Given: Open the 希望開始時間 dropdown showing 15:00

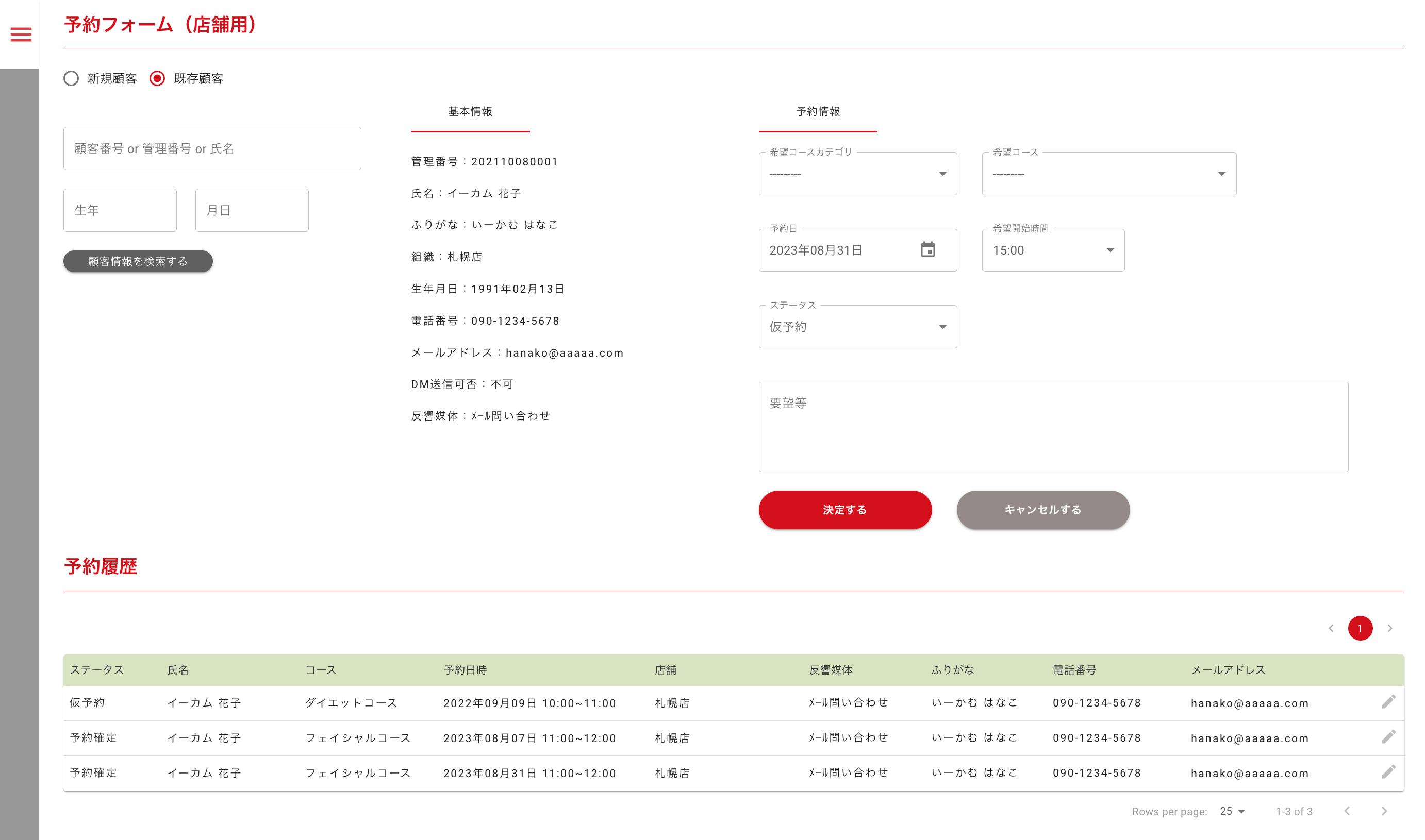Looking at the screenshot, I should 1052,250.
